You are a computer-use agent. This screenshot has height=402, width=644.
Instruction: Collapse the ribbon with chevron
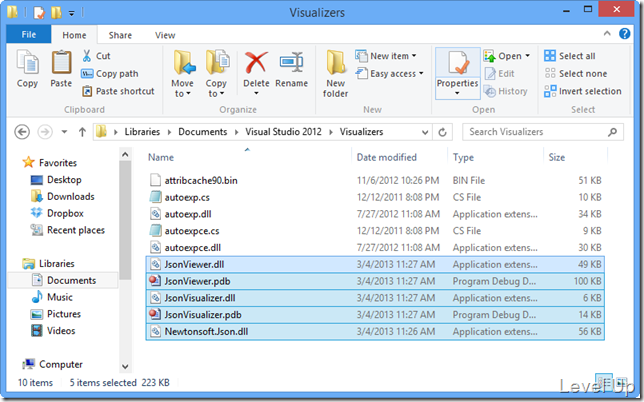tap(607, 34)
